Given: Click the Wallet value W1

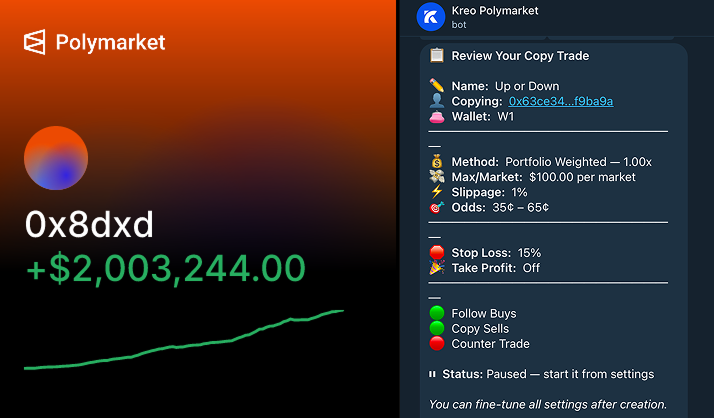Looking at the screenshot, I should tap(505, 117).
